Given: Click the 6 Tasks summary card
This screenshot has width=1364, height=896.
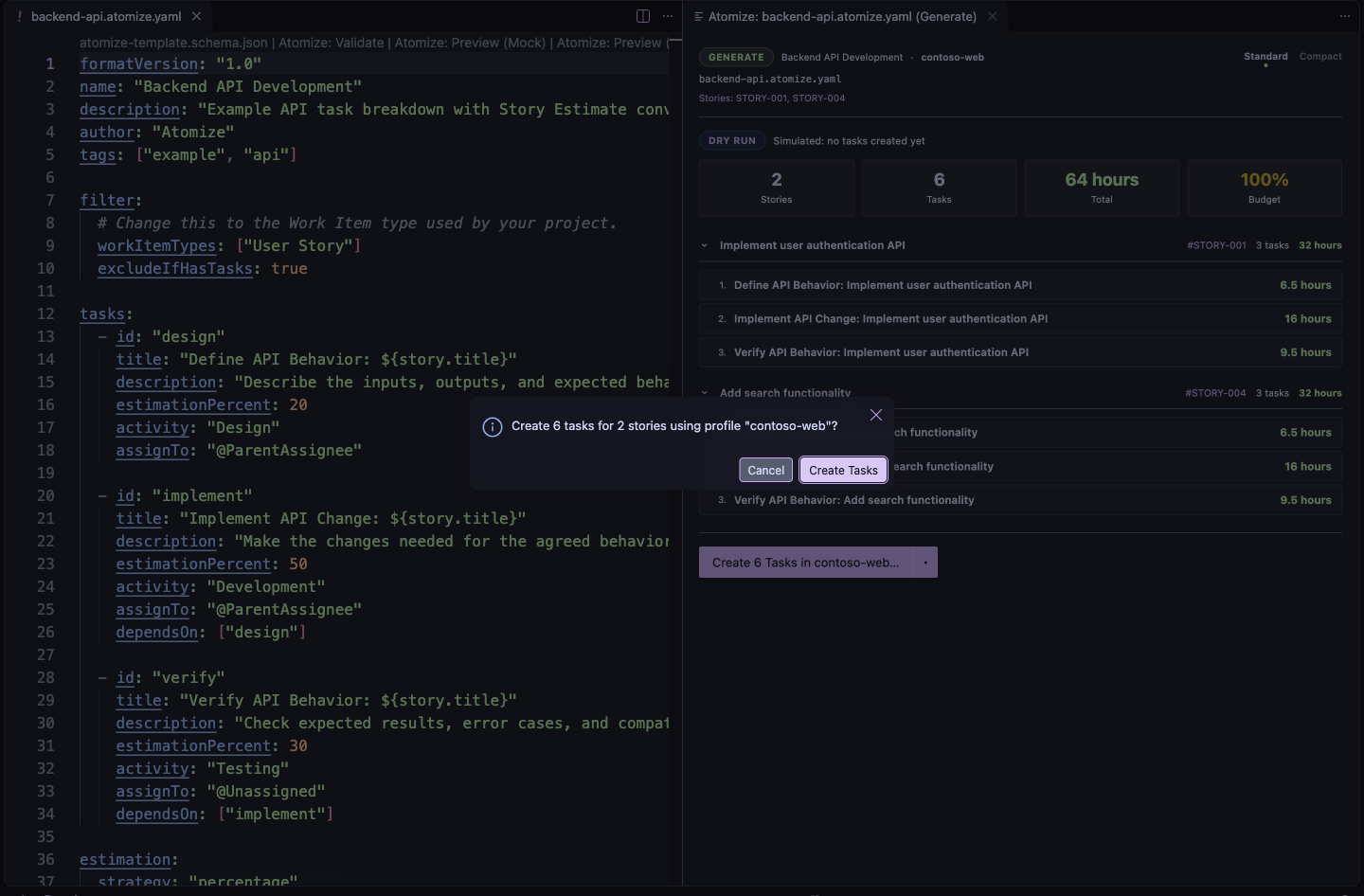Looking at the screenshot, I should [939, 188].
